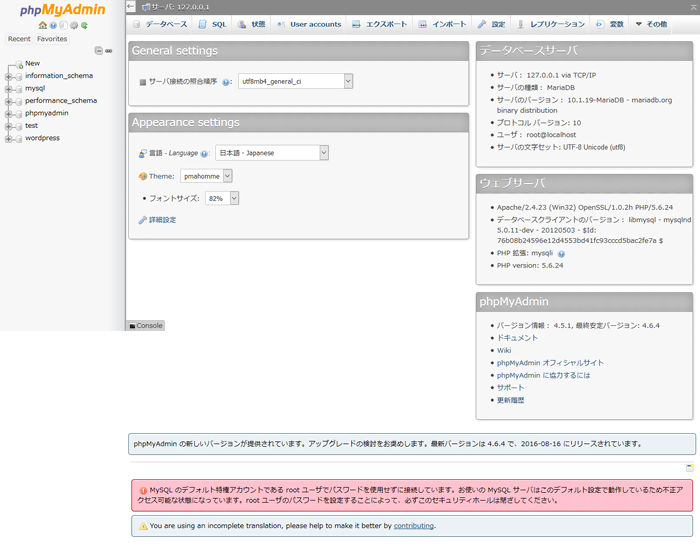Expand the test database node

(x=8, y=127)
